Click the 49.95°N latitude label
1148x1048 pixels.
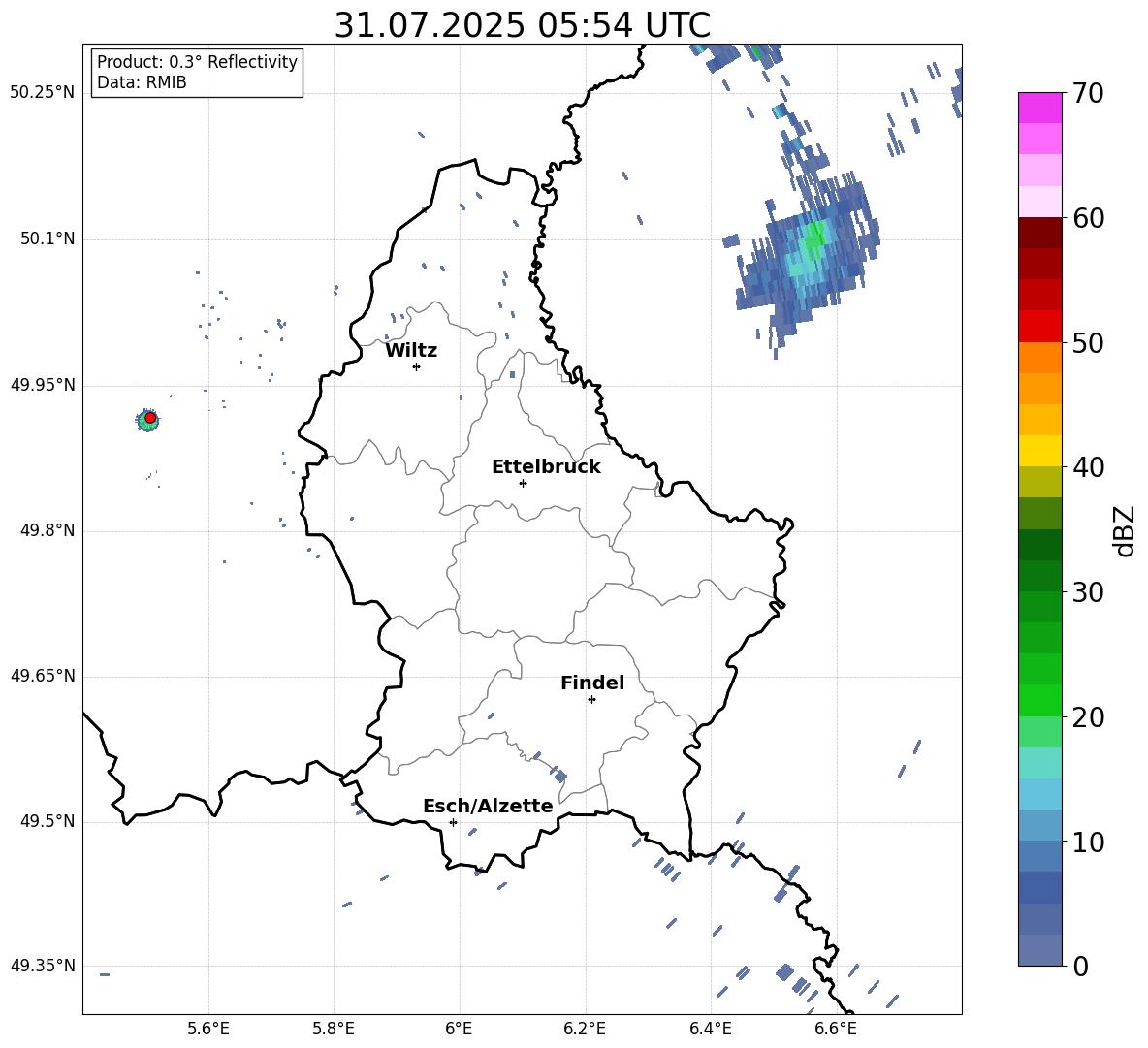tap(43, 385)
